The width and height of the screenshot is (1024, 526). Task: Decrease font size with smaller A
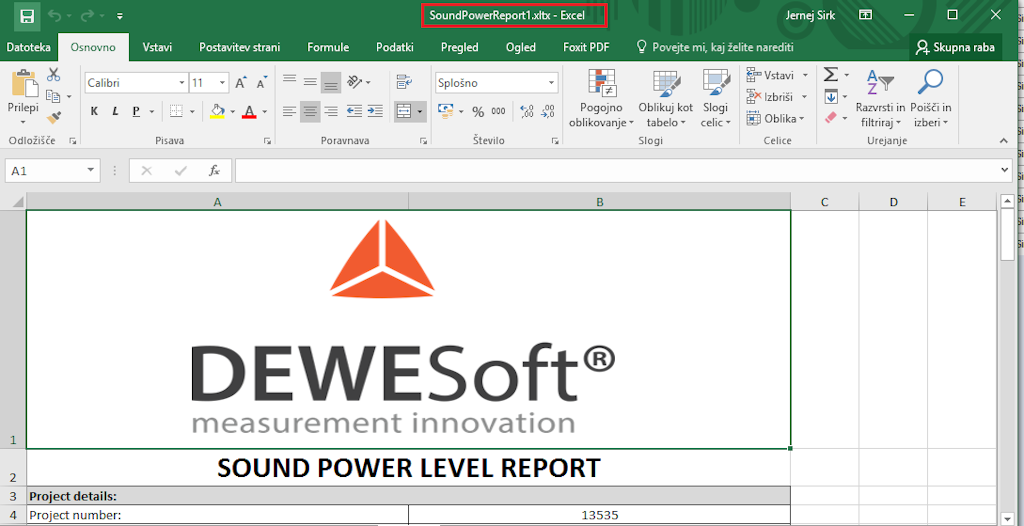click(262, 83)
